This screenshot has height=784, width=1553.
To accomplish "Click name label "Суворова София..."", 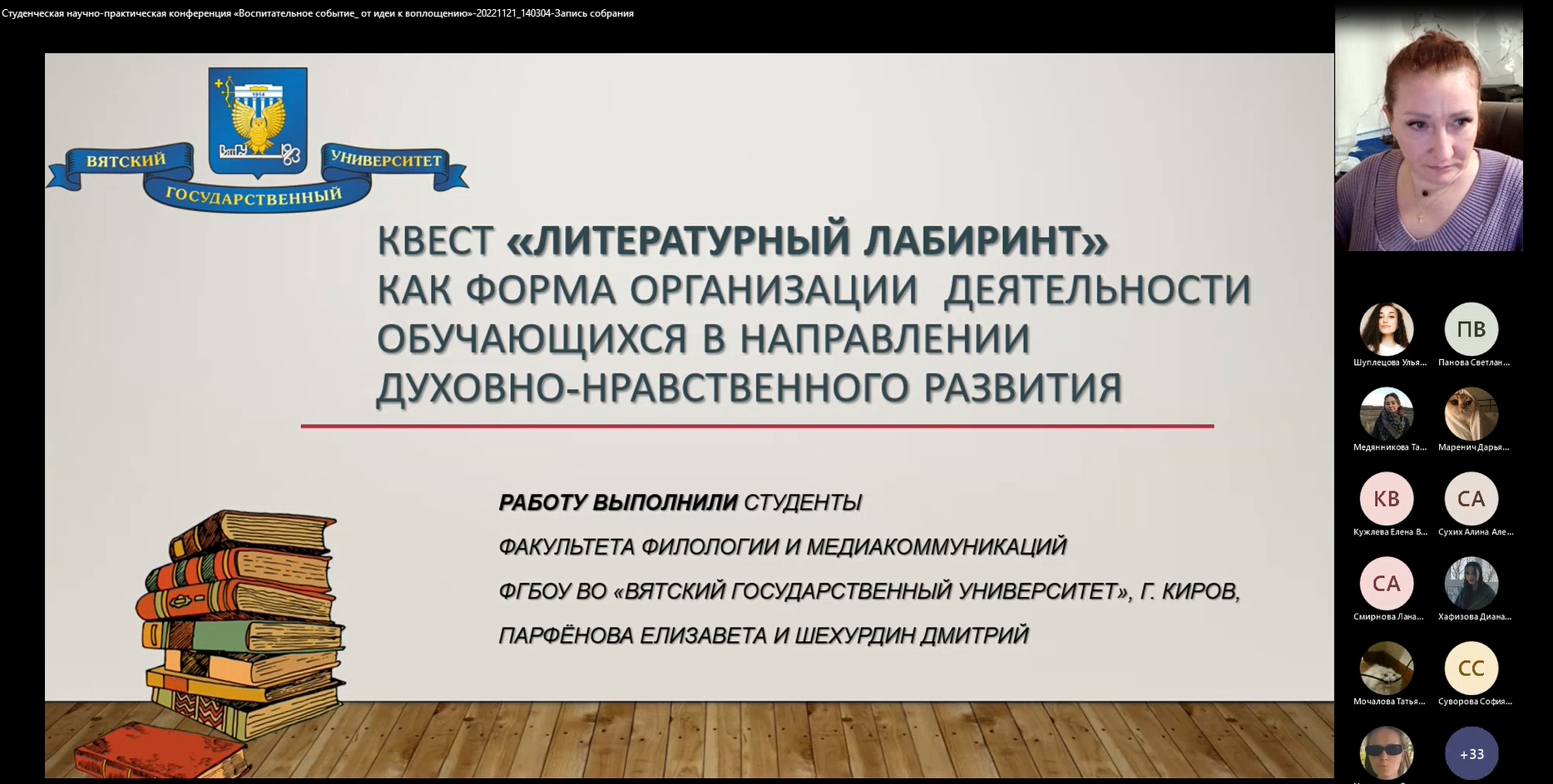I will pyautogui.click(x=1475, y=702).
